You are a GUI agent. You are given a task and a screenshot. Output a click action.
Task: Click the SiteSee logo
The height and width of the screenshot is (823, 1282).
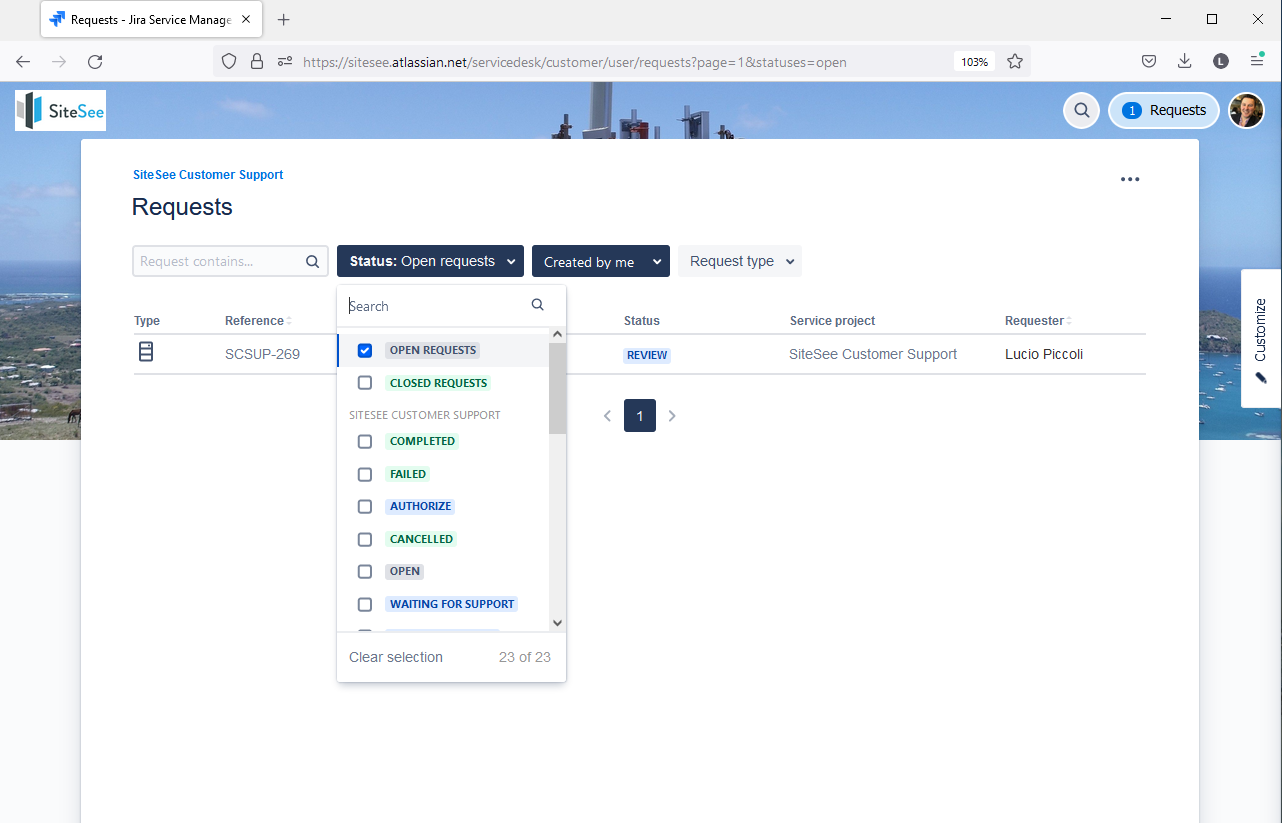pyautogui.click(x=60, y=110)
